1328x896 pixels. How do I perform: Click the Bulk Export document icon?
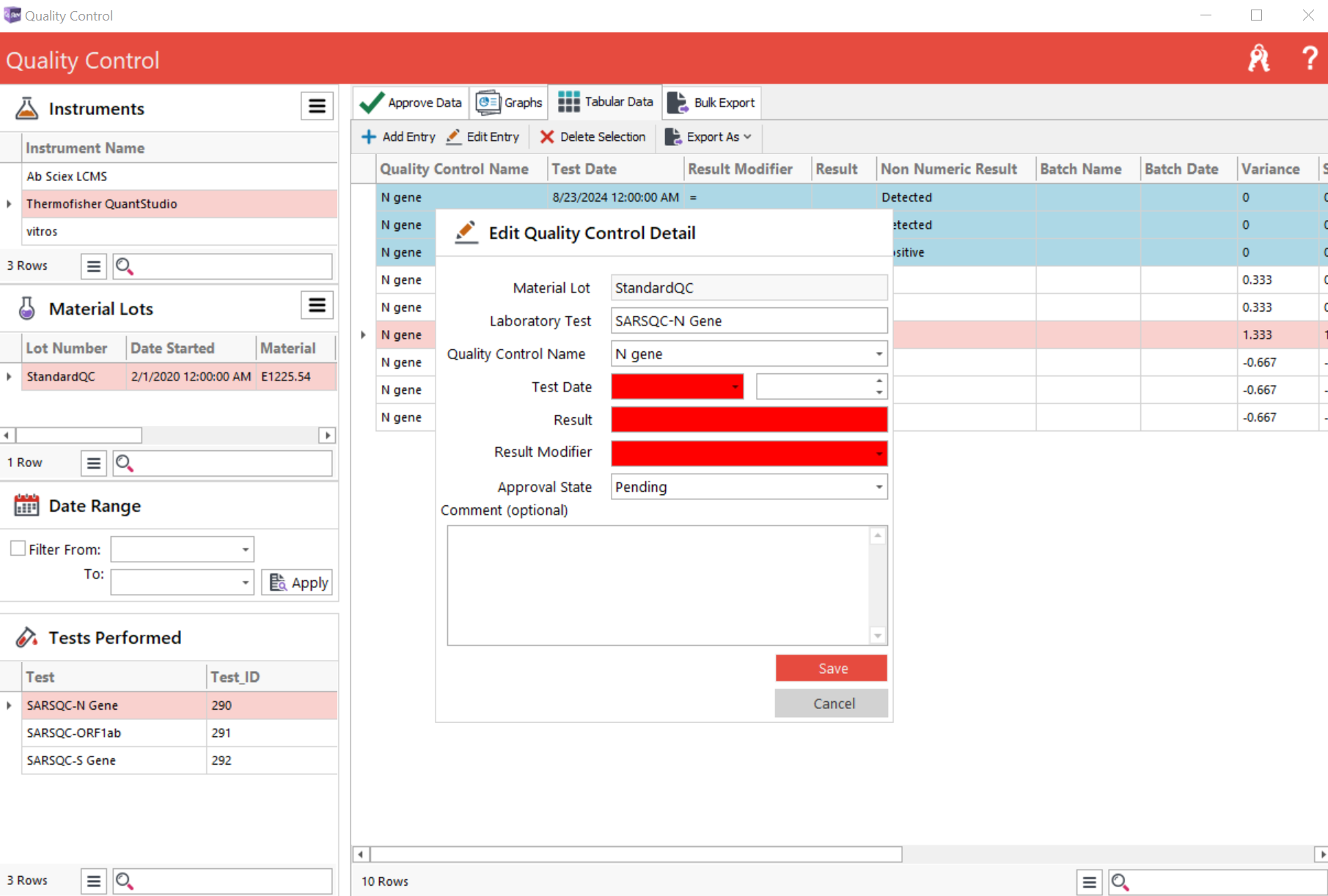(x=678, y=103)
